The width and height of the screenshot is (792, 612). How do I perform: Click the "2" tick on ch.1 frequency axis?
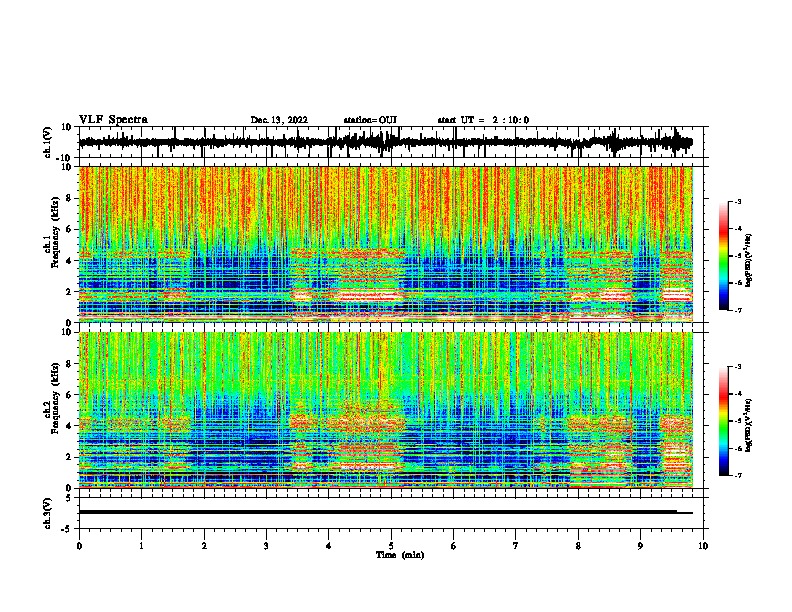coord(70,292)
